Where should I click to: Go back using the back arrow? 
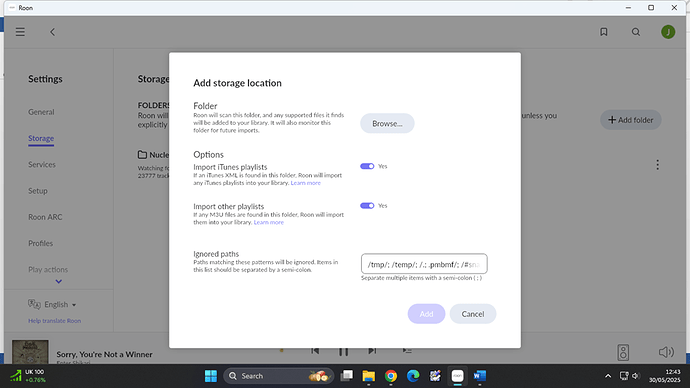pos(52,32)
